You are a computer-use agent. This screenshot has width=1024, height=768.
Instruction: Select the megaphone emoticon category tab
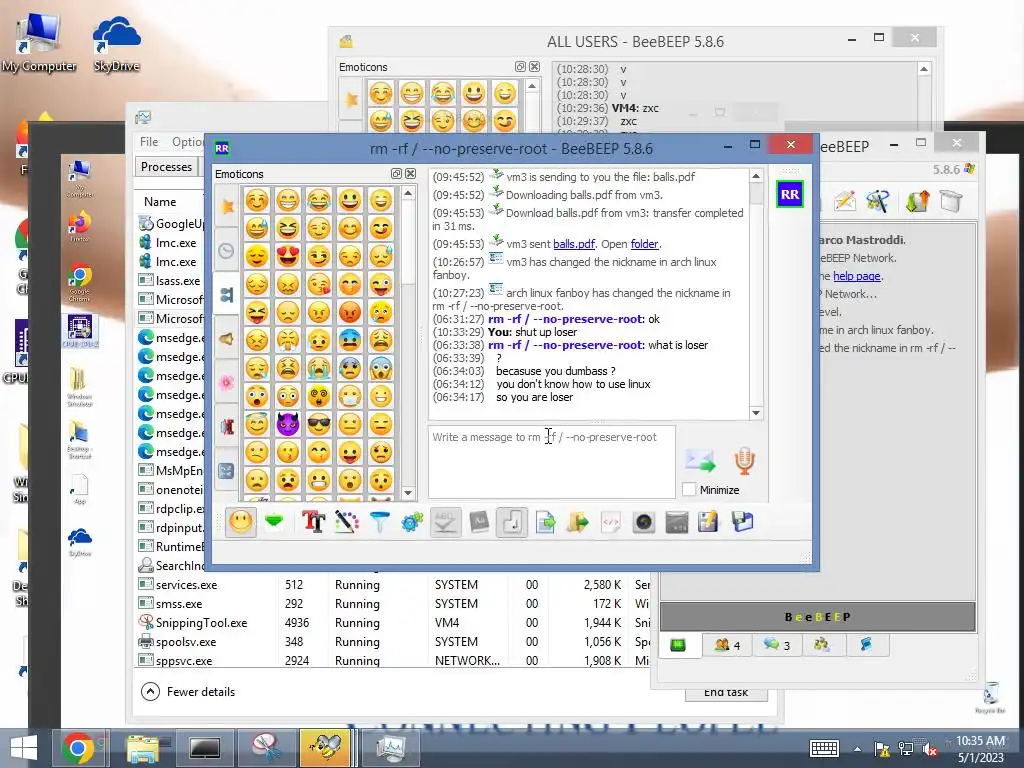(x=227, y=339)
